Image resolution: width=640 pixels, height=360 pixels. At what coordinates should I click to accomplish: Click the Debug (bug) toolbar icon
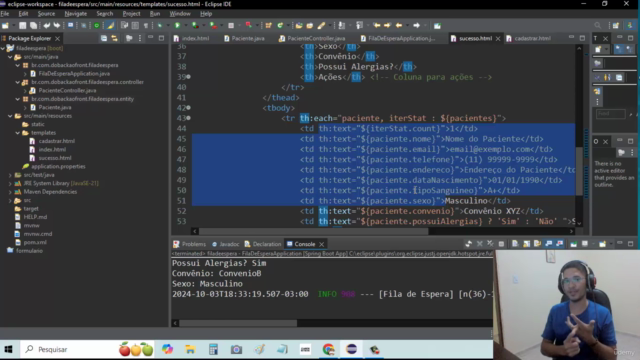pyautogui.click(x=160, y=25)
